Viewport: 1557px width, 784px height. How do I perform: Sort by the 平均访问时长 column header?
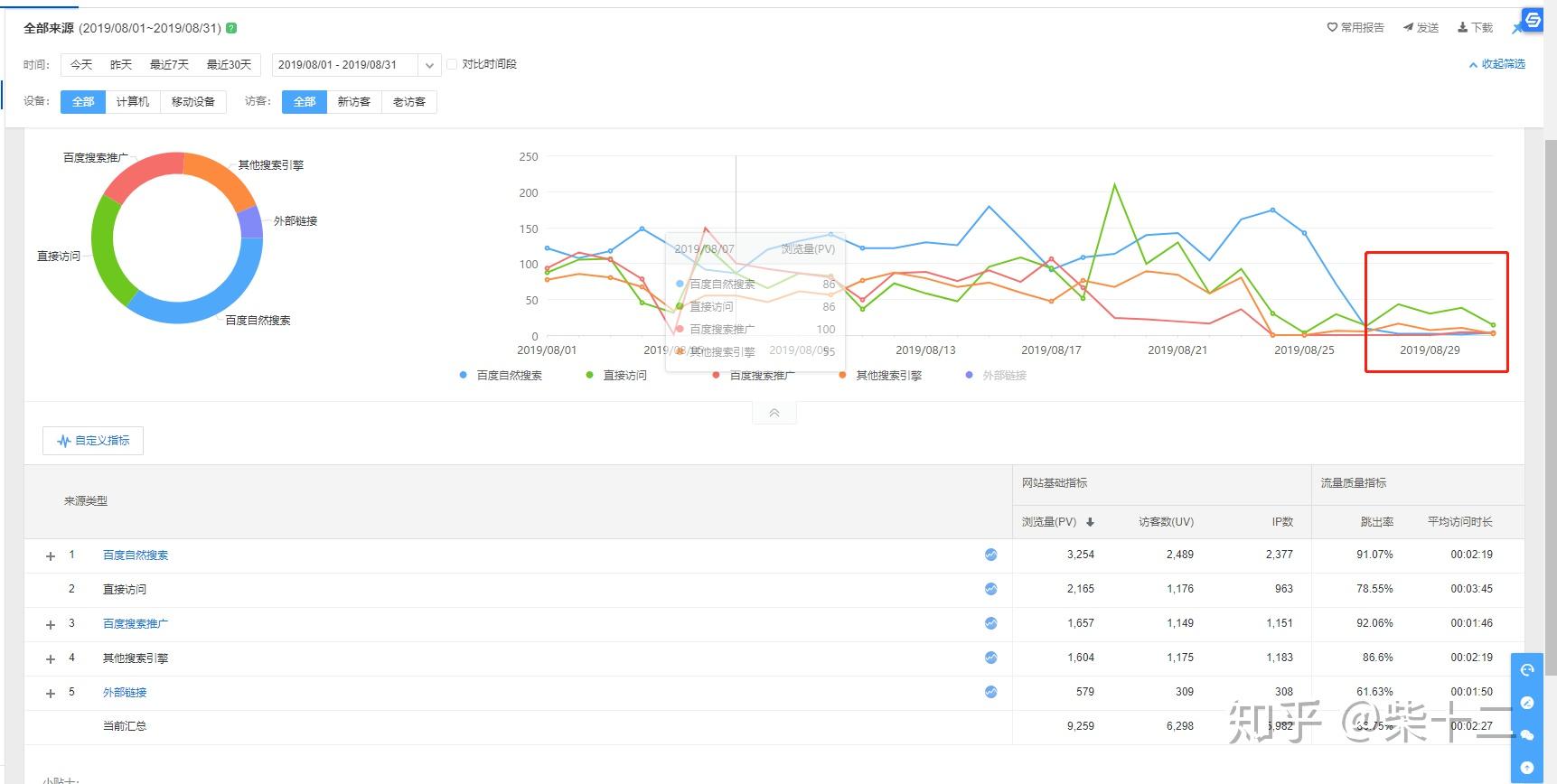[1460, 522]
